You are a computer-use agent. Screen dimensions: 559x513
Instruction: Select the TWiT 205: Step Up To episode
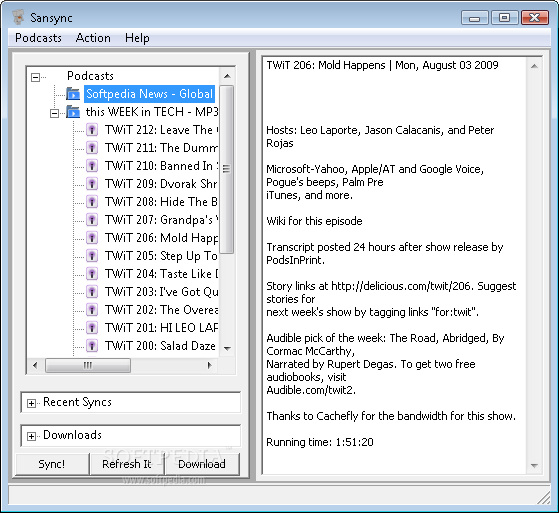pyautogui.click(x=161, y=256)
